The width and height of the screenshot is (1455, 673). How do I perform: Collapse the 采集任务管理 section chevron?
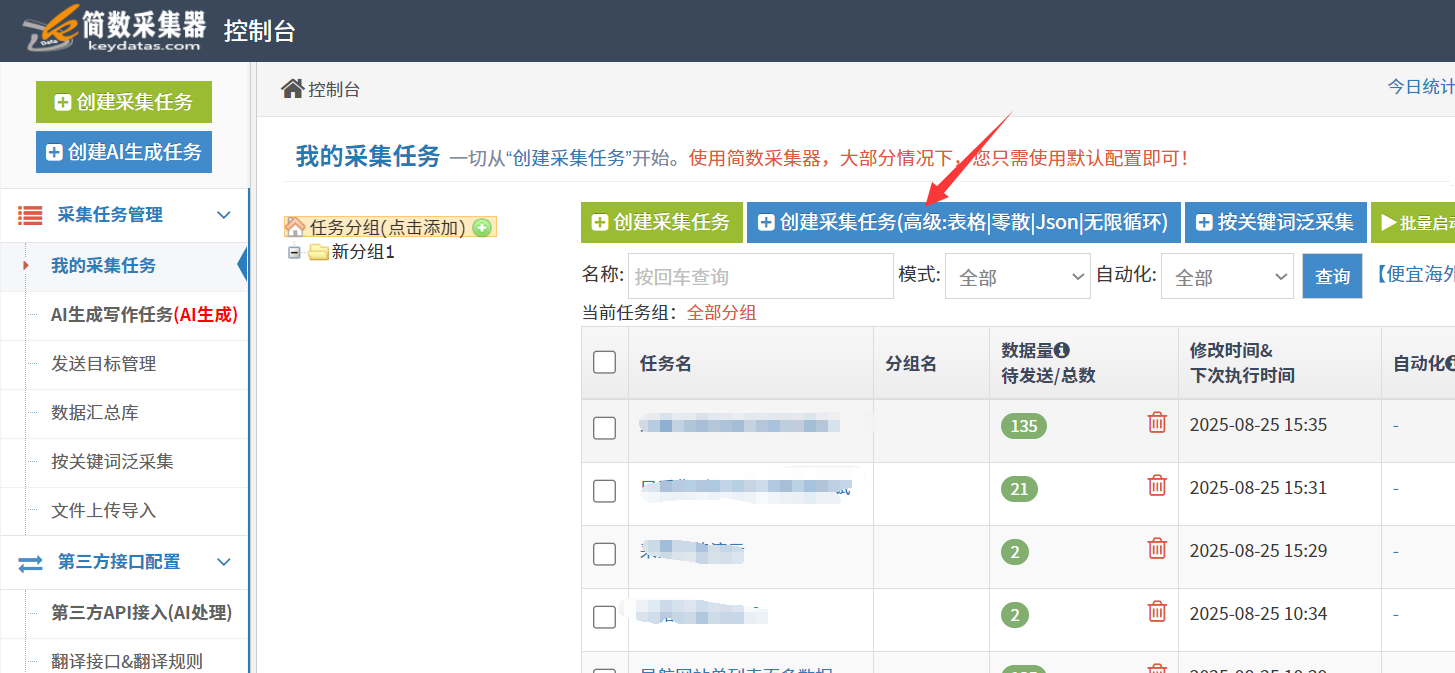point(224,215)
